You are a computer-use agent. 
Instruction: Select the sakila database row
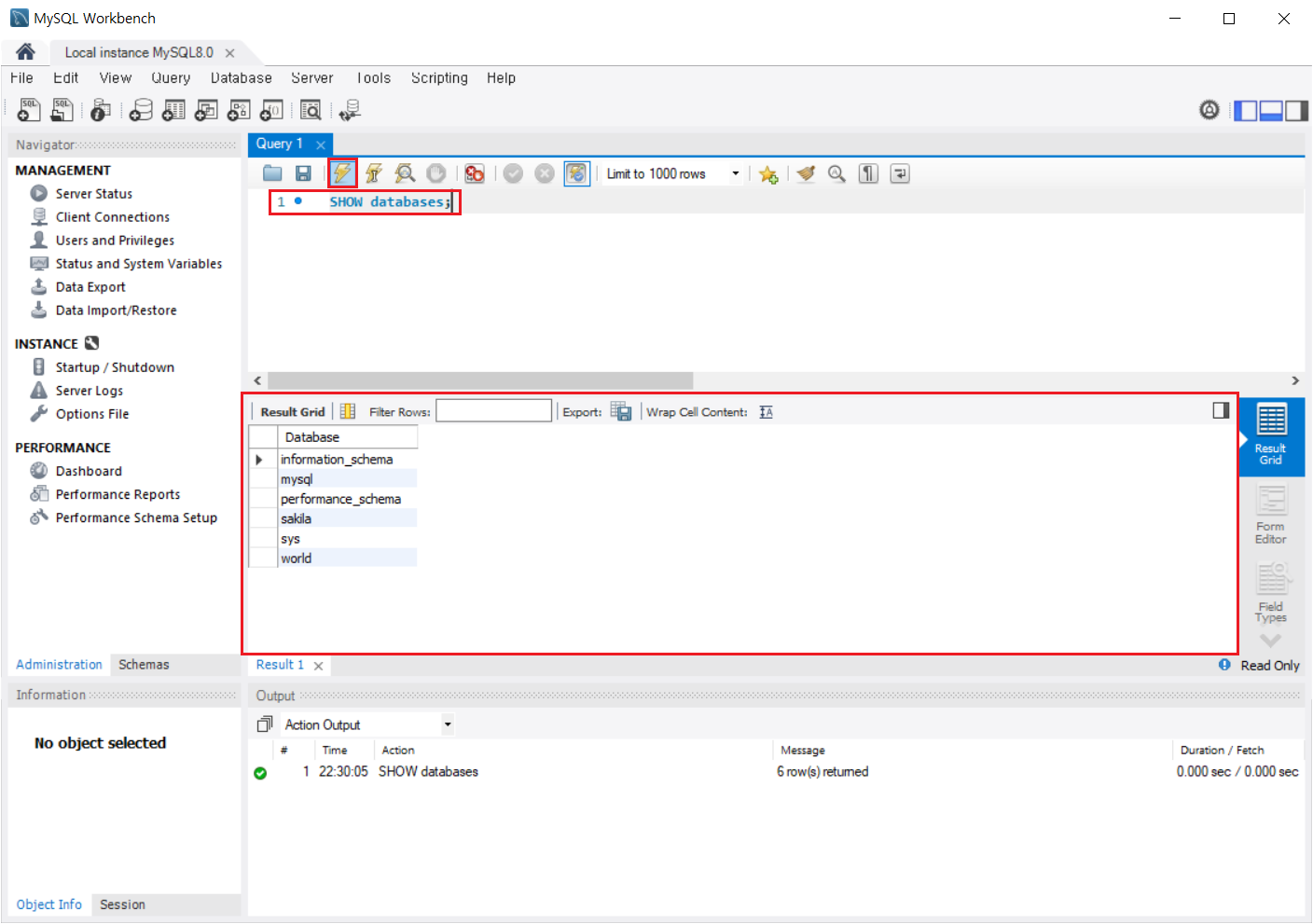pyautogui.click(x=348, y=518)
